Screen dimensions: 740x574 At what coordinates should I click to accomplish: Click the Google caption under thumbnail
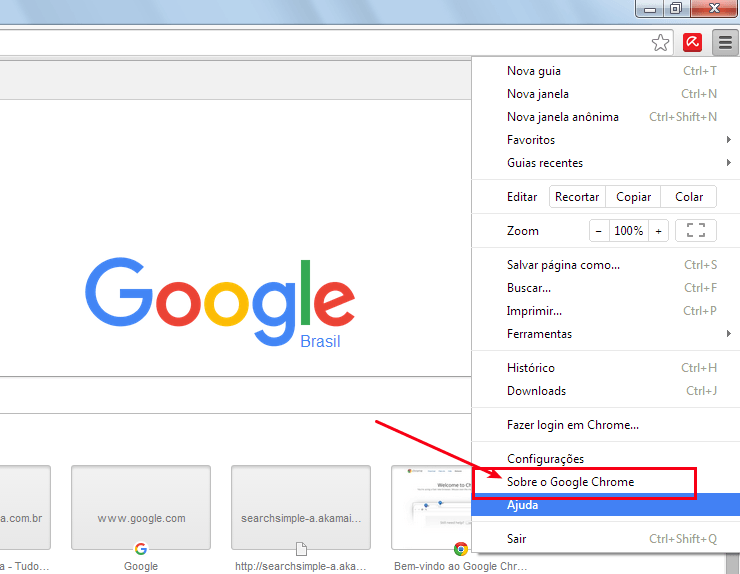(141, 566)
